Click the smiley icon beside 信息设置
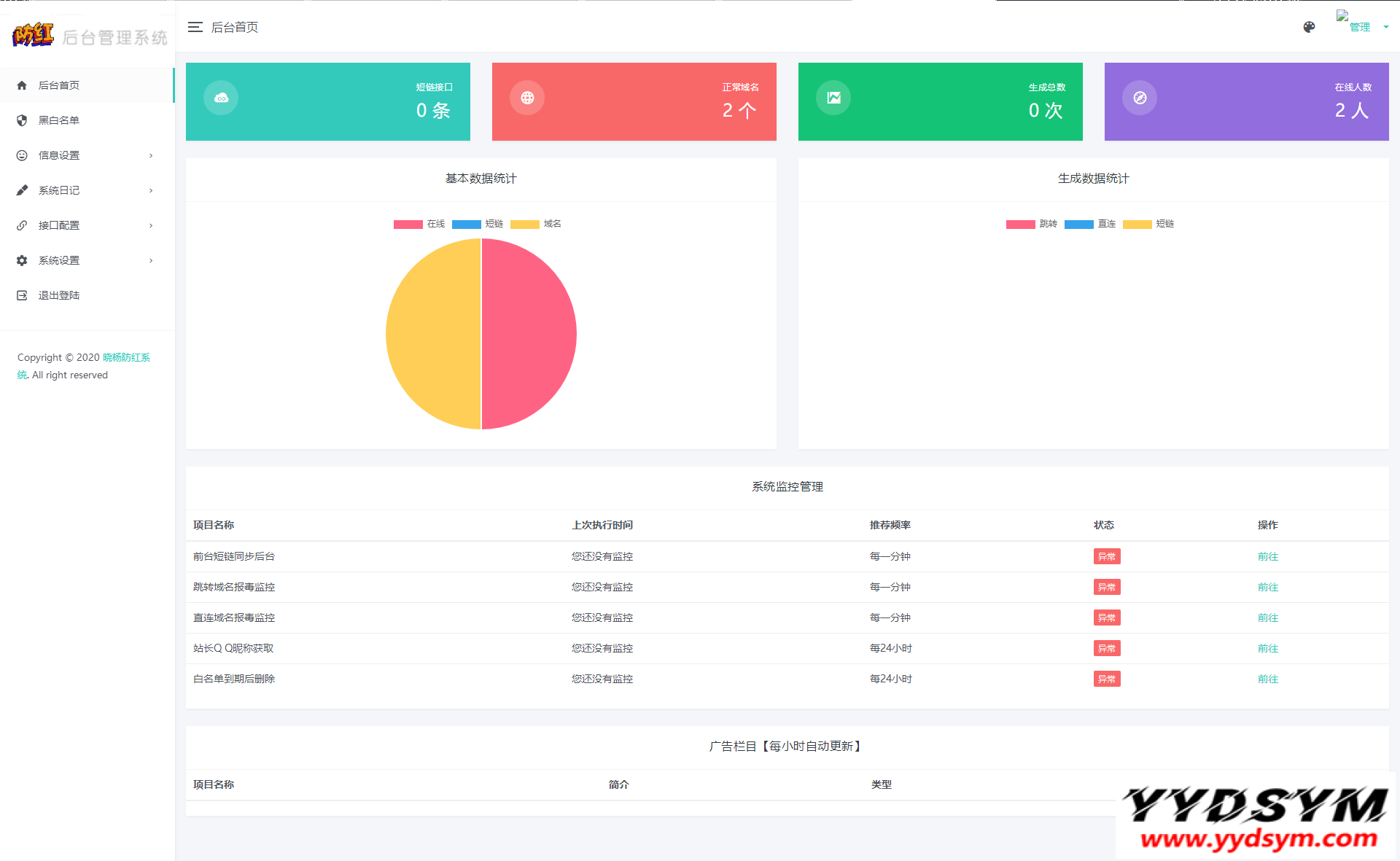The height and width of the screenshot is (861, 1400). pos(22,155)
